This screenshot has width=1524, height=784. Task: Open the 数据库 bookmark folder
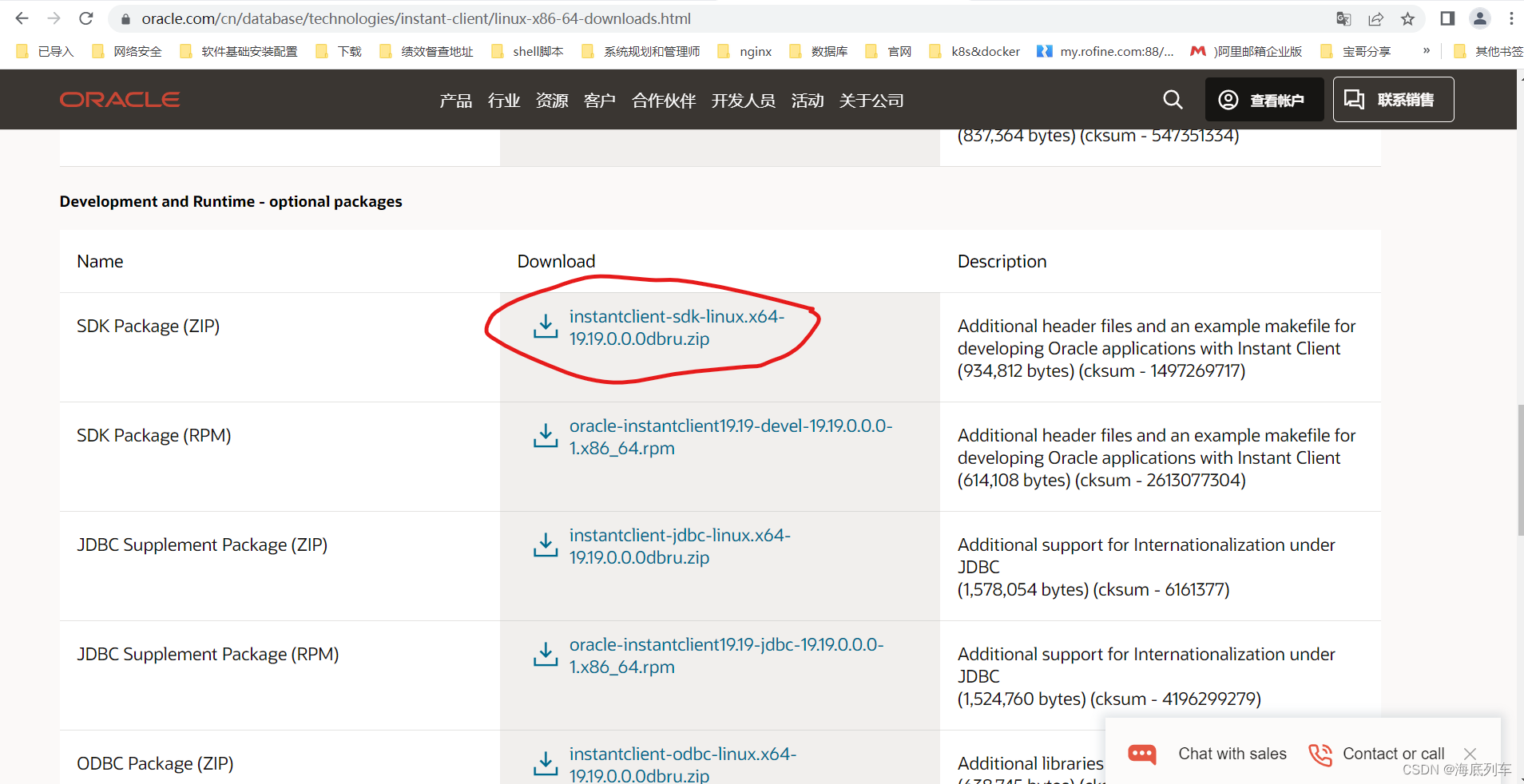coord(820,51)
